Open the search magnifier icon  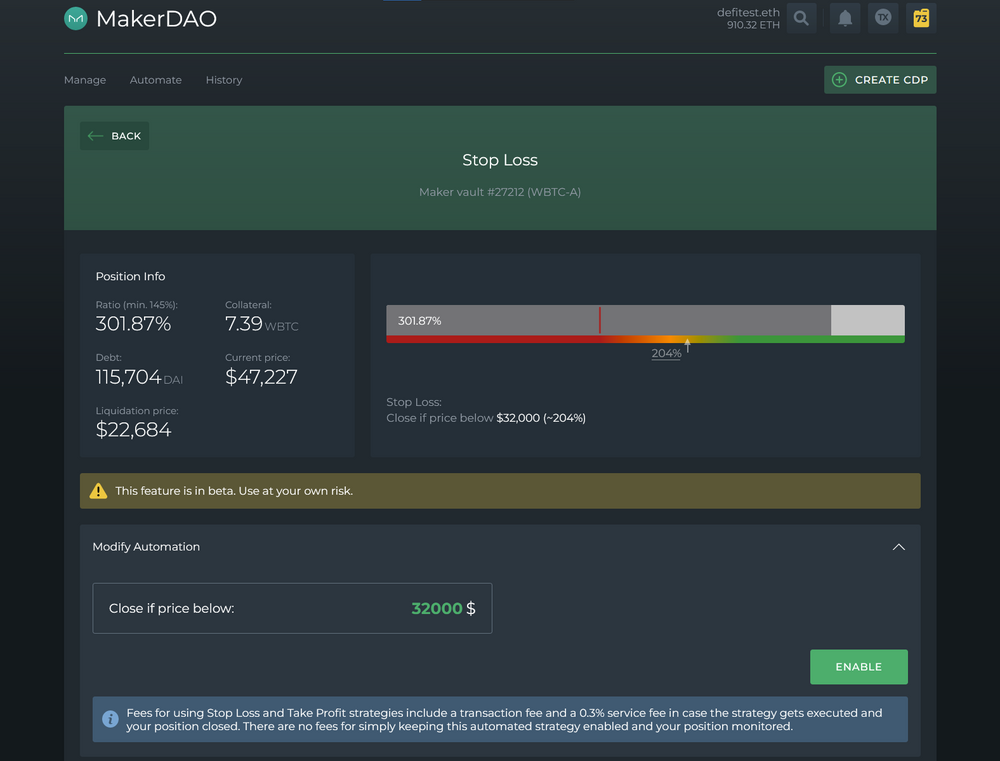pos(801,18)
